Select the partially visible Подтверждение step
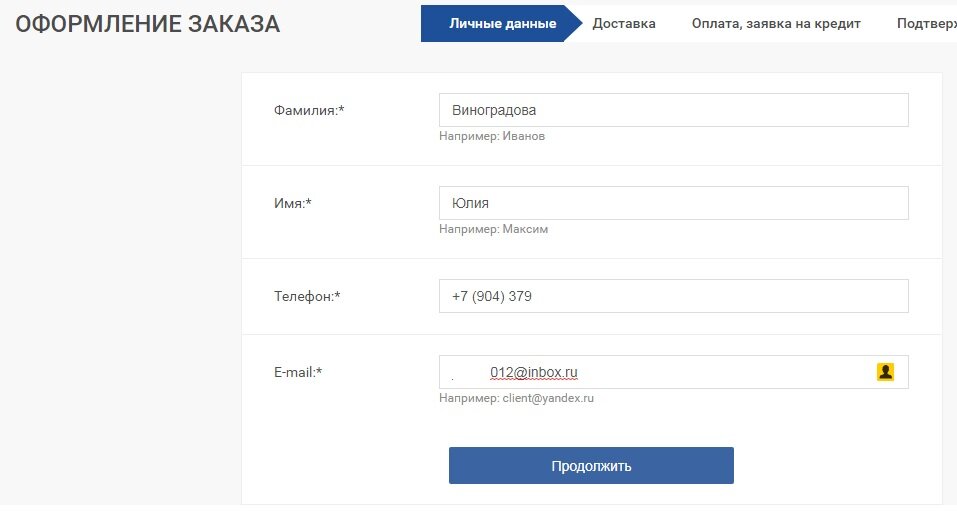 926,24
